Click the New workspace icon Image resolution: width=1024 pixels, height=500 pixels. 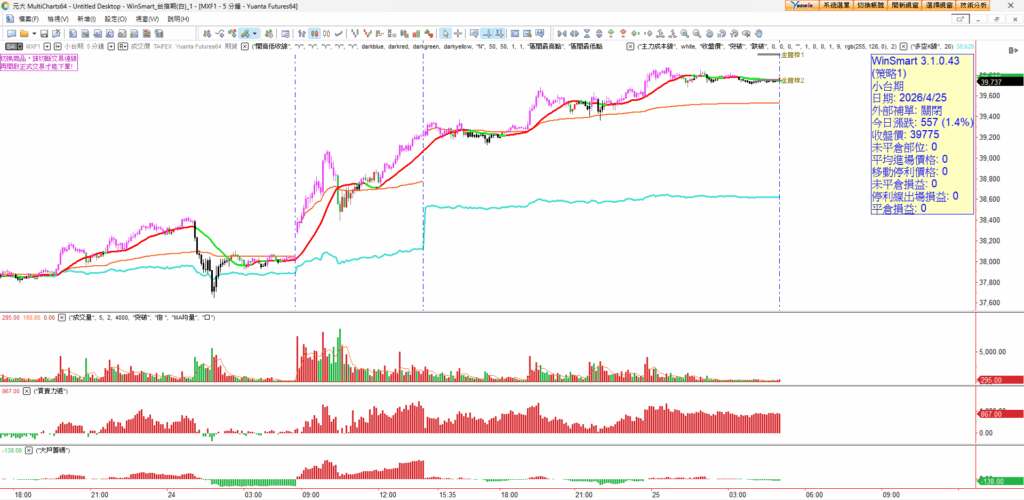11,33
